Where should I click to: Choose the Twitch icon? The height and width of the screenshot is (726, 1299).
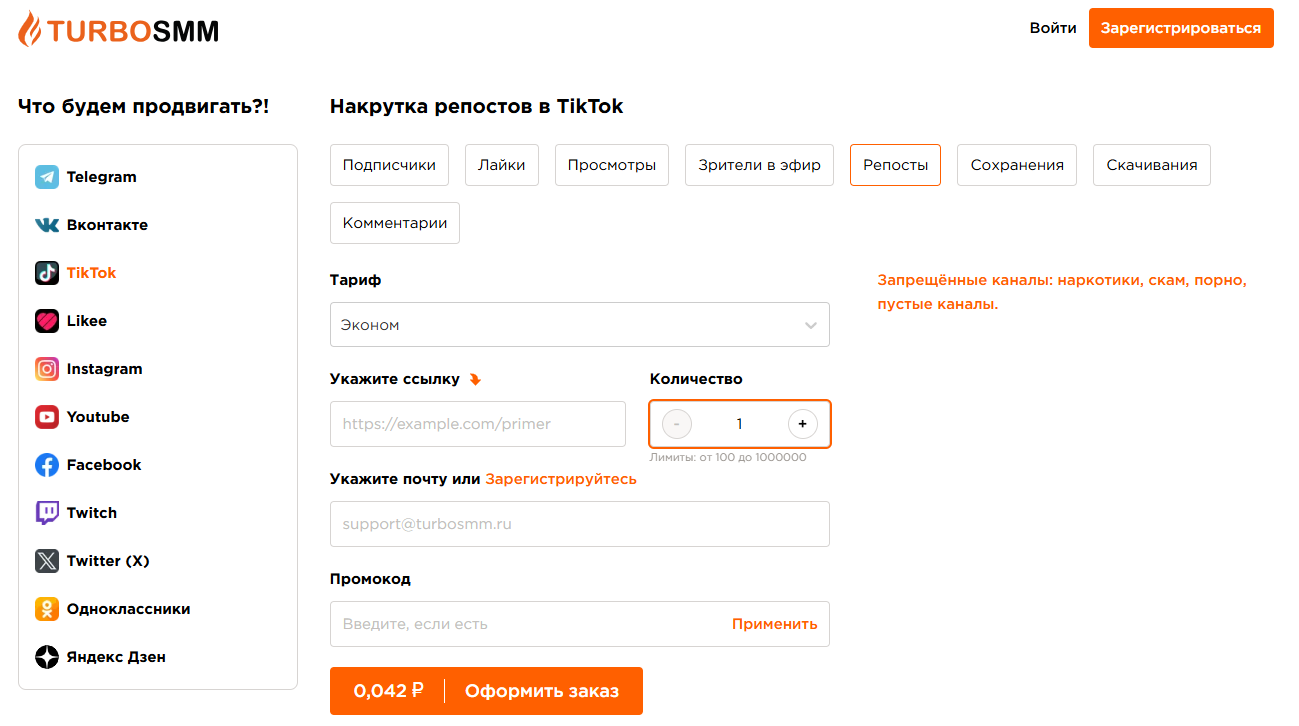(47, 513)
